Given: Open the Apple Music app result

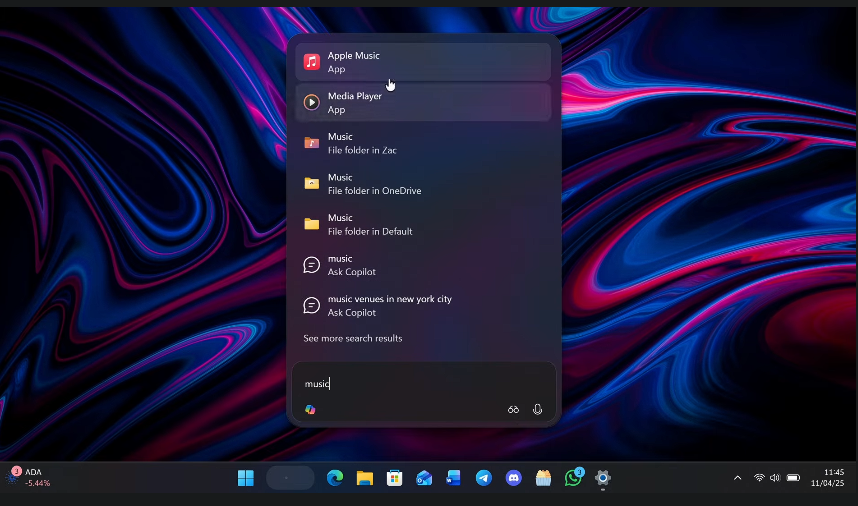Looking at the screenshot, I should [422, 62].
